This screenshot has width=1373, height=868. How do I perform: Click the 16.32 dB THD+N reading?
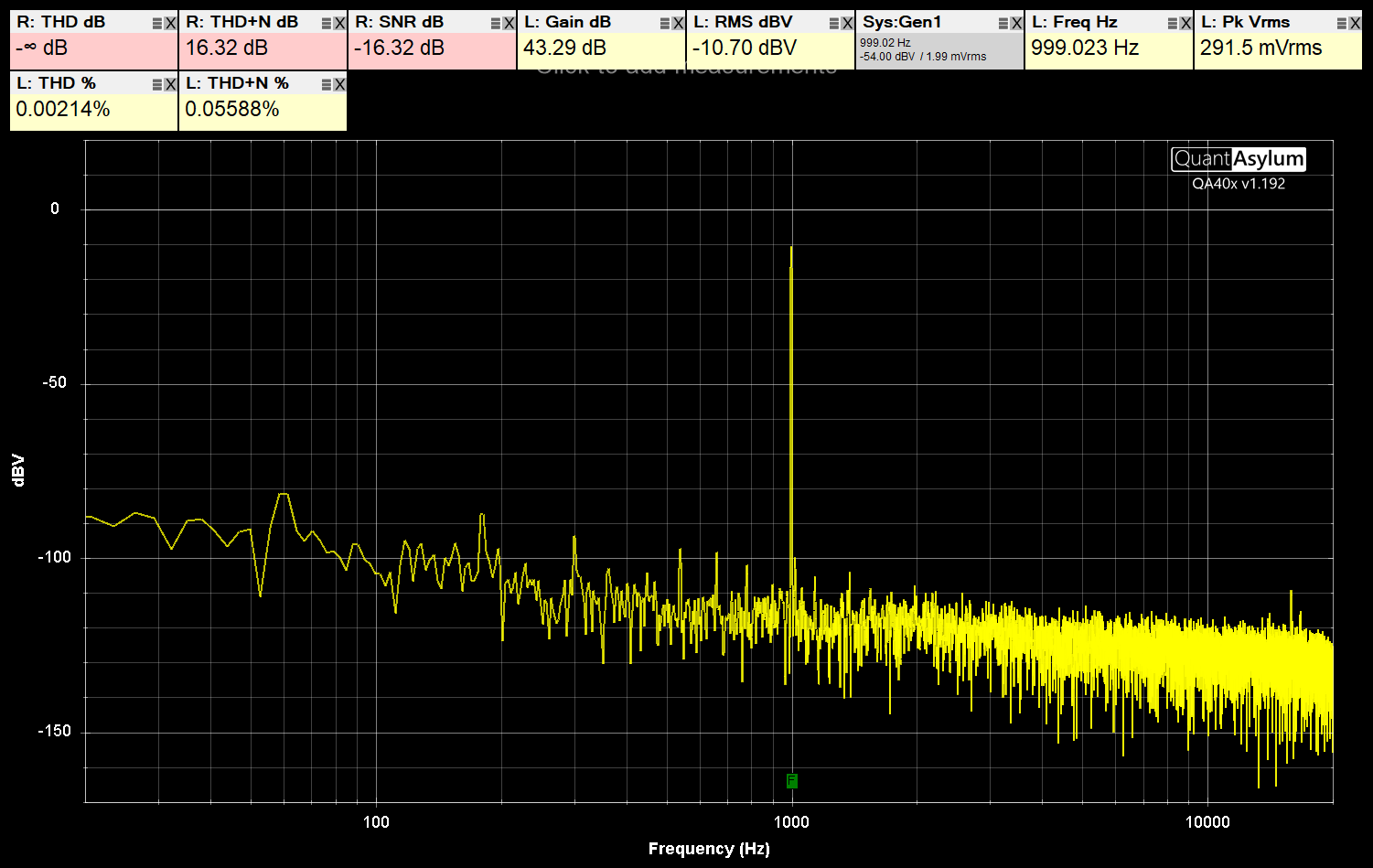point(227,48)
